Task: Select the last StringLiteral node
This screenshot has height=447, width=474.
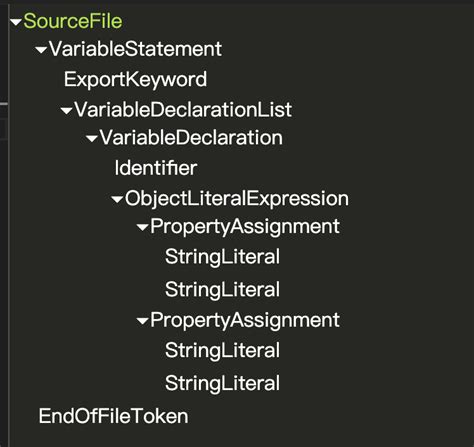Action: (x=222, y=383)
